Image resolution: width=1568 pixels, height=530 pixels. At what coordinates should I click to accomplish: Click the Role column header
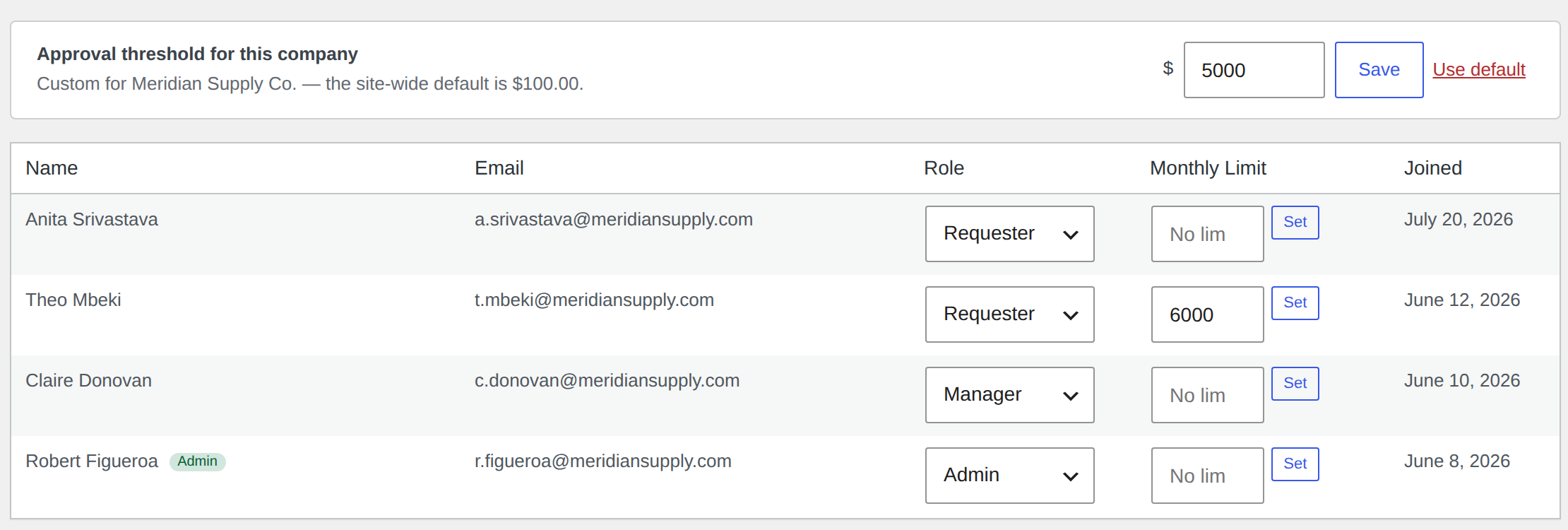(x=944, y=168)
